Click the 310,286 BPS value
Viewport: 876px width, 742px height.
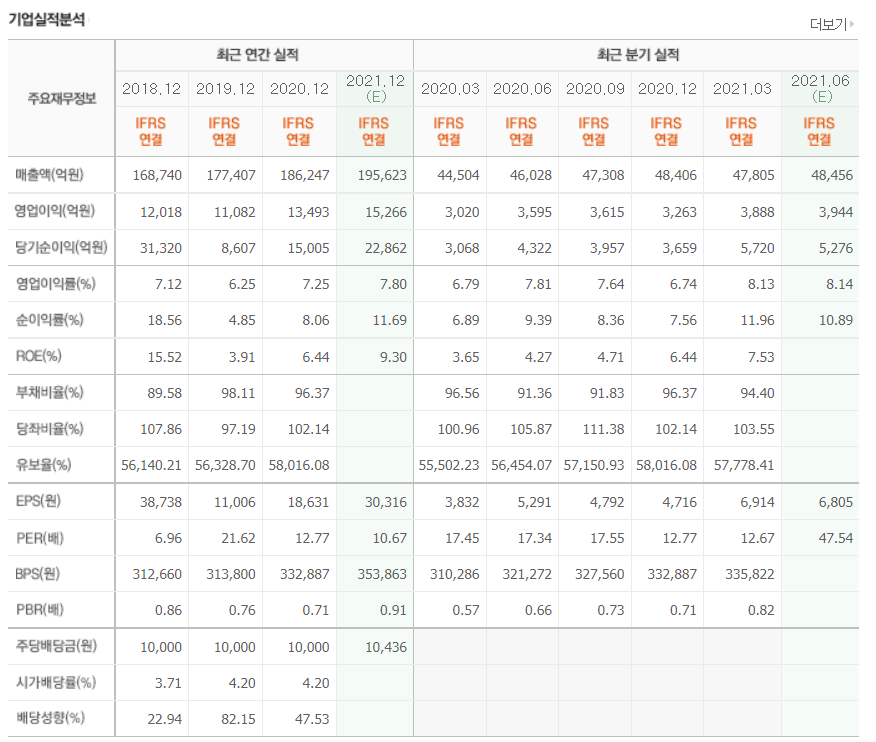click(455, 574)
